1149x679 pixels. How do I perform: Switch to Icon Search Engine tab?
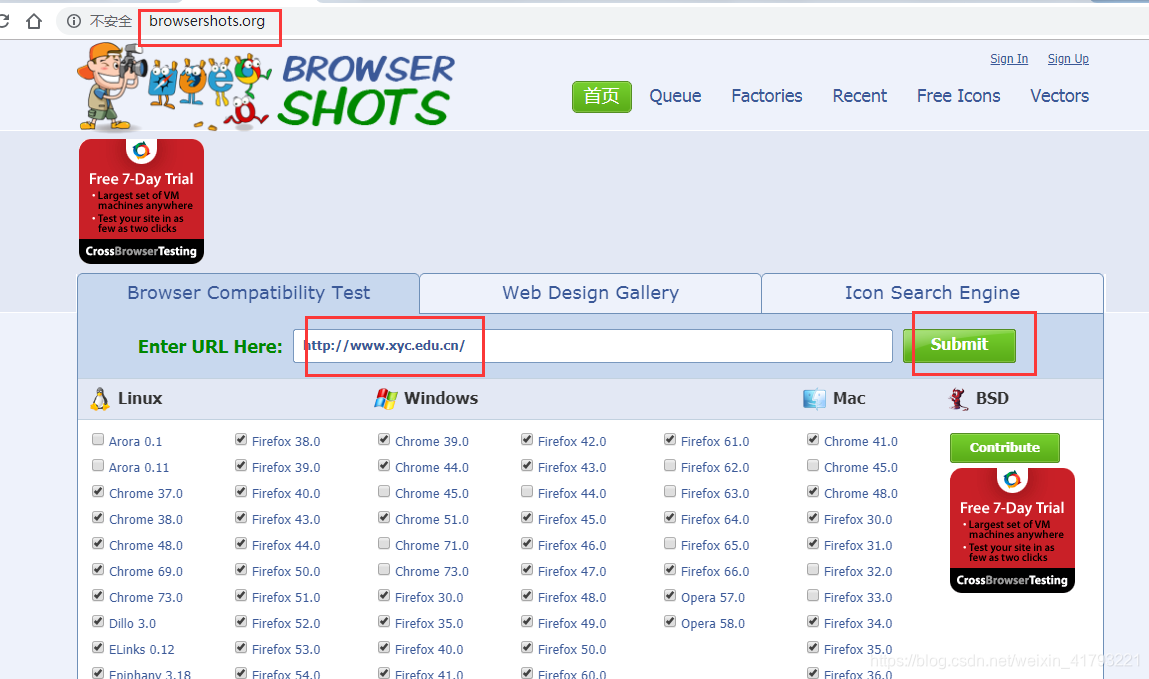(932, 293)
